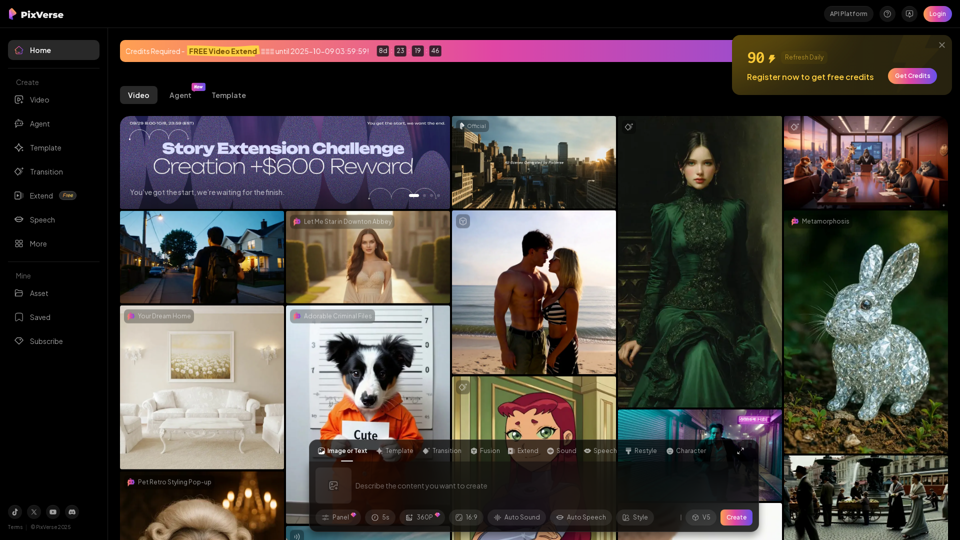Open the V5 model version selector
Image resolution: width=960 pixels, height=540 pixels.
[700, 517]
